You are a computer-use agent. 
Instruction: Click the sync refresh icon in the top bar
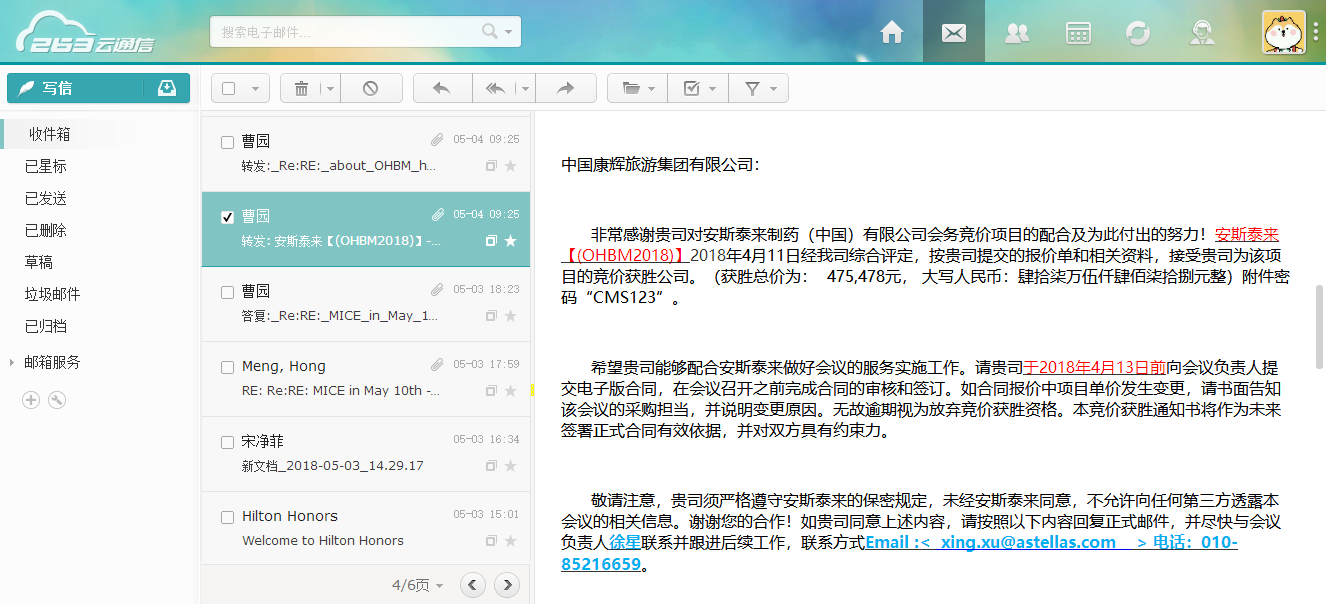pyautogui.click(x=1138, y=32)
